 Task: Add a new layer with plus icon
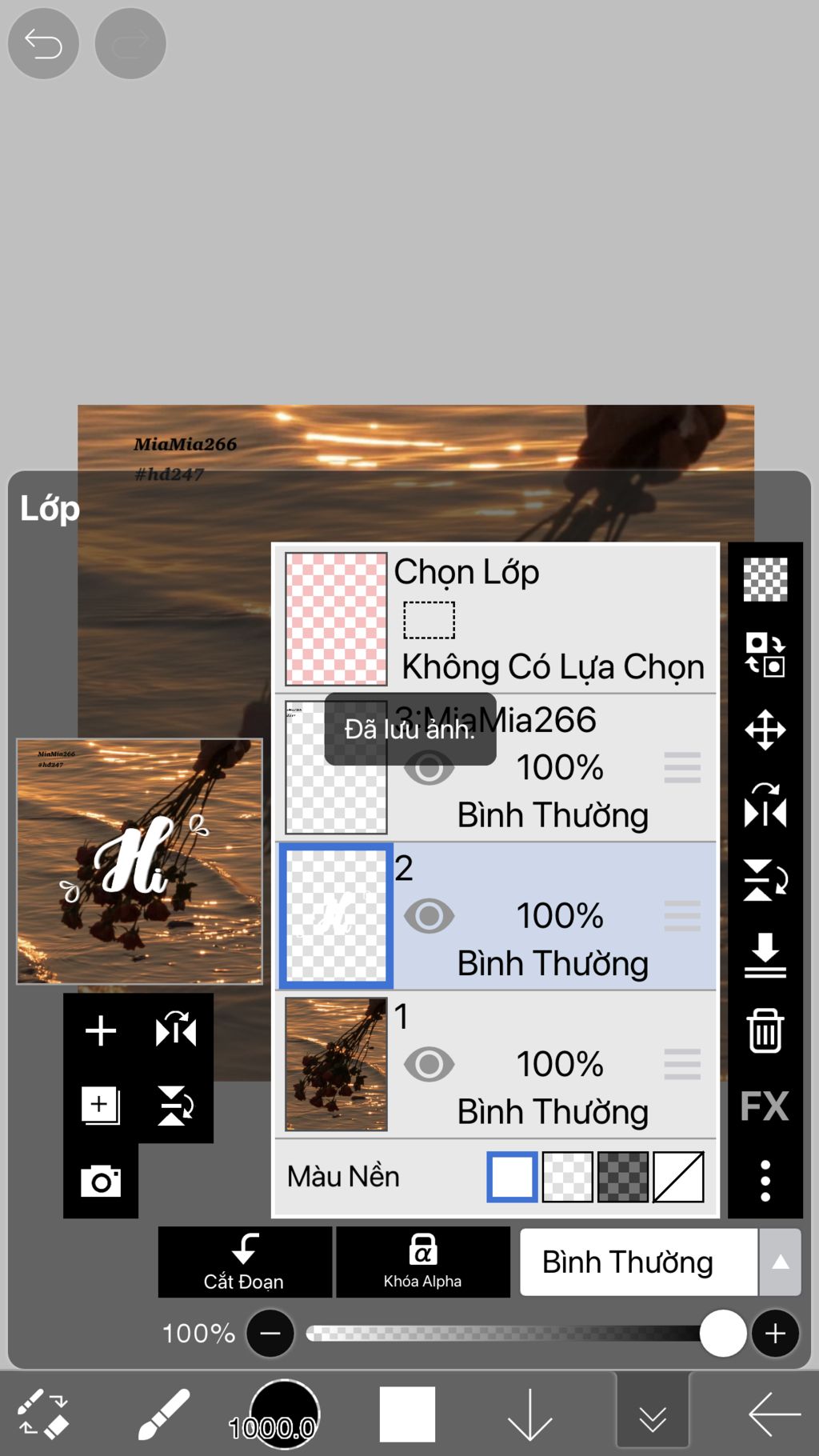[x=101, y=1030]
